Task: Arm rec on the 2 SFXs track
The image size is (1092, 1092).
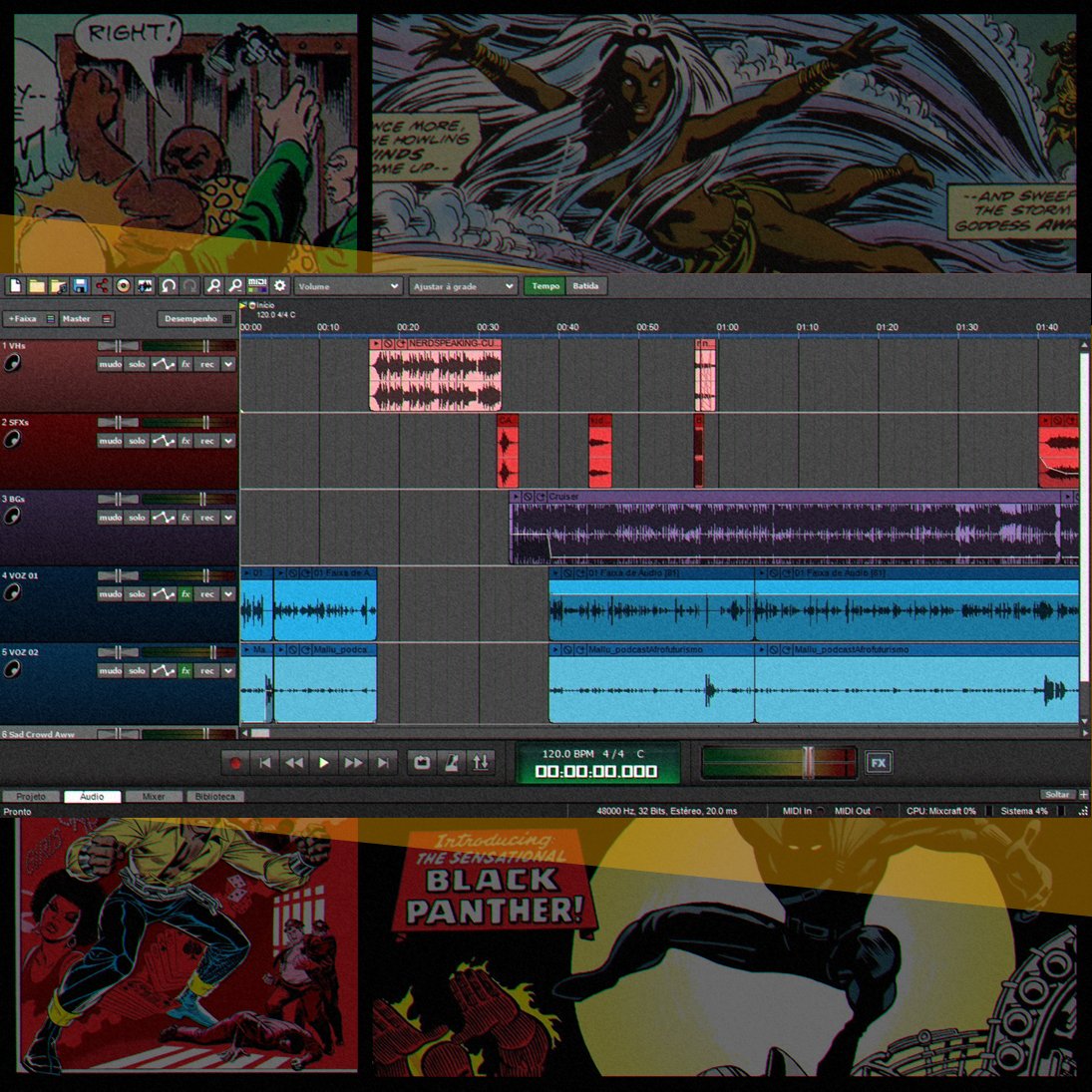Action: click(207, 441)
